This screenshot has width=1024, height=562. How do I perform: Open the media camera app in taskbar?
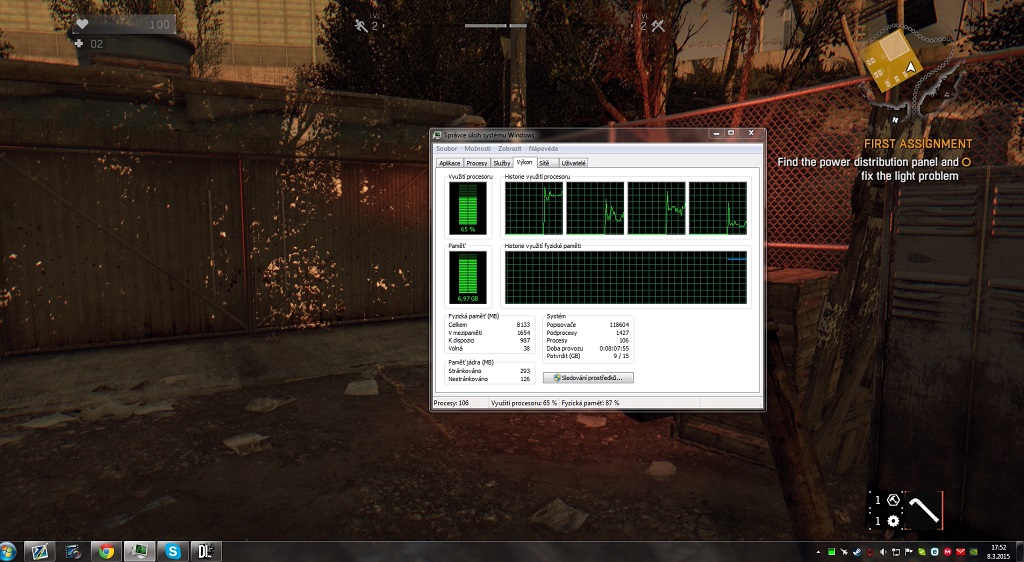[73, 552]
